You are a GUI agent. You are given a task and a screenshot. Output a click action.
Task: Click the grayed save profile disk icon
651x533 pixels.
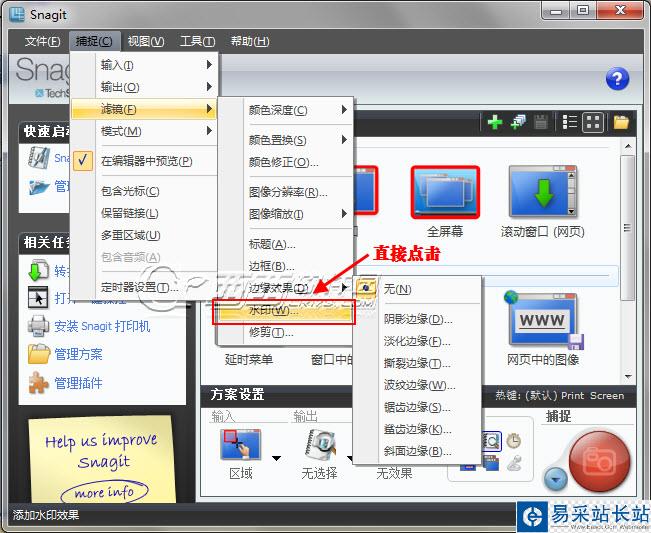click(541, 122)
